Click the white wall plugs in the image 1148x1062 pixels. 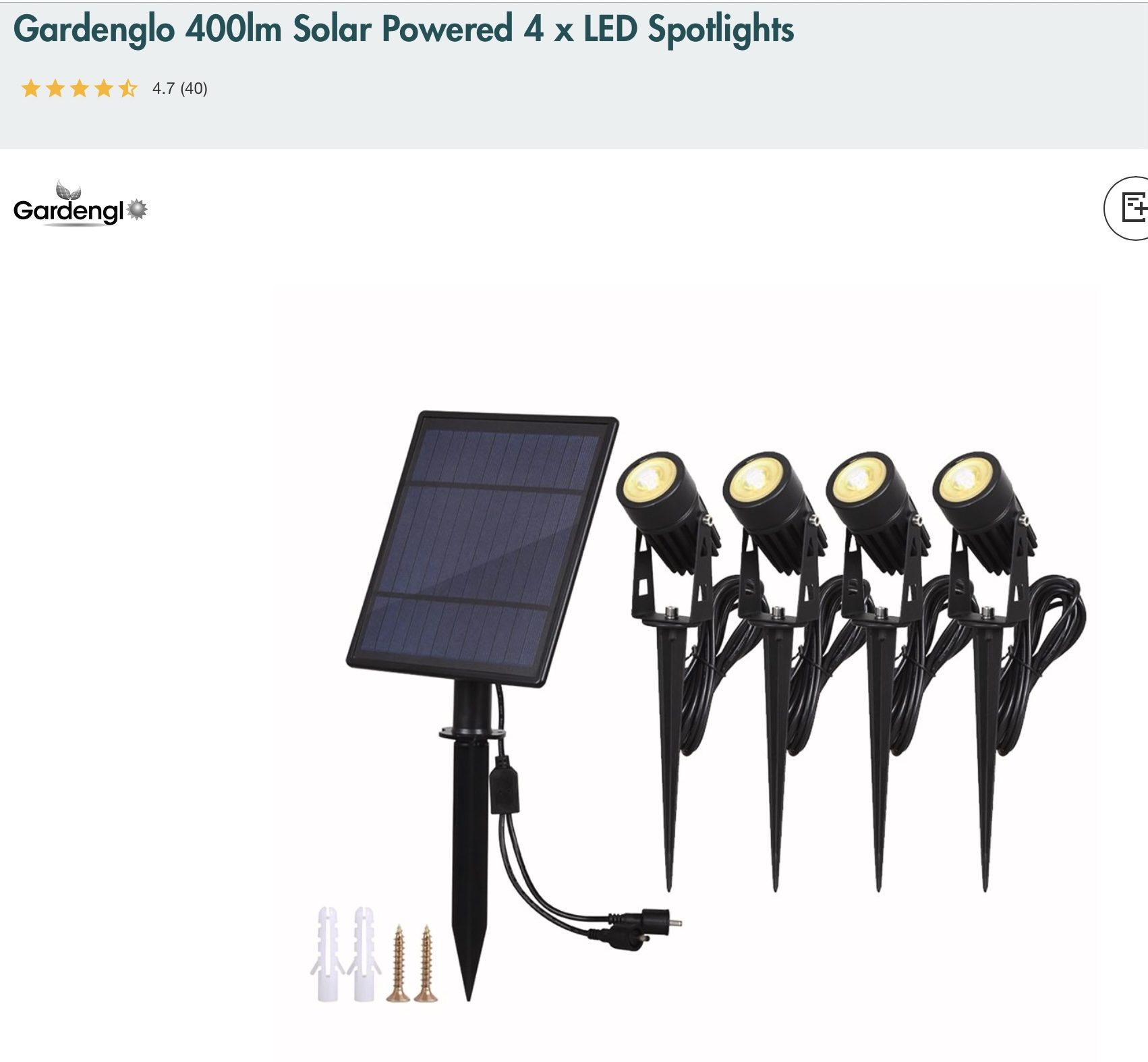[x=346, y=953]
